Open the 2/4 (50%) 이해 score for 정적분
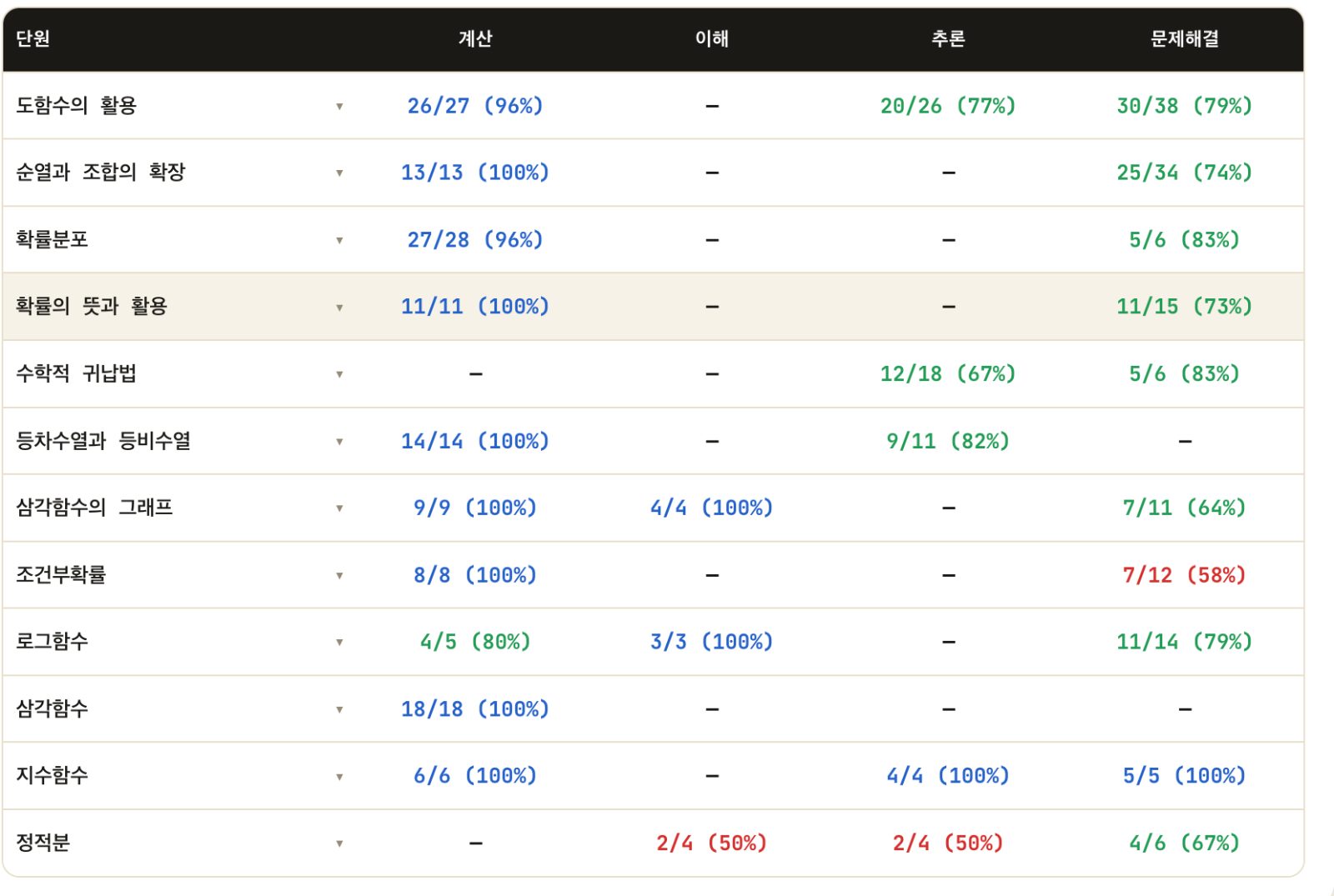The image size is (1334, 896). coord(712,843)
